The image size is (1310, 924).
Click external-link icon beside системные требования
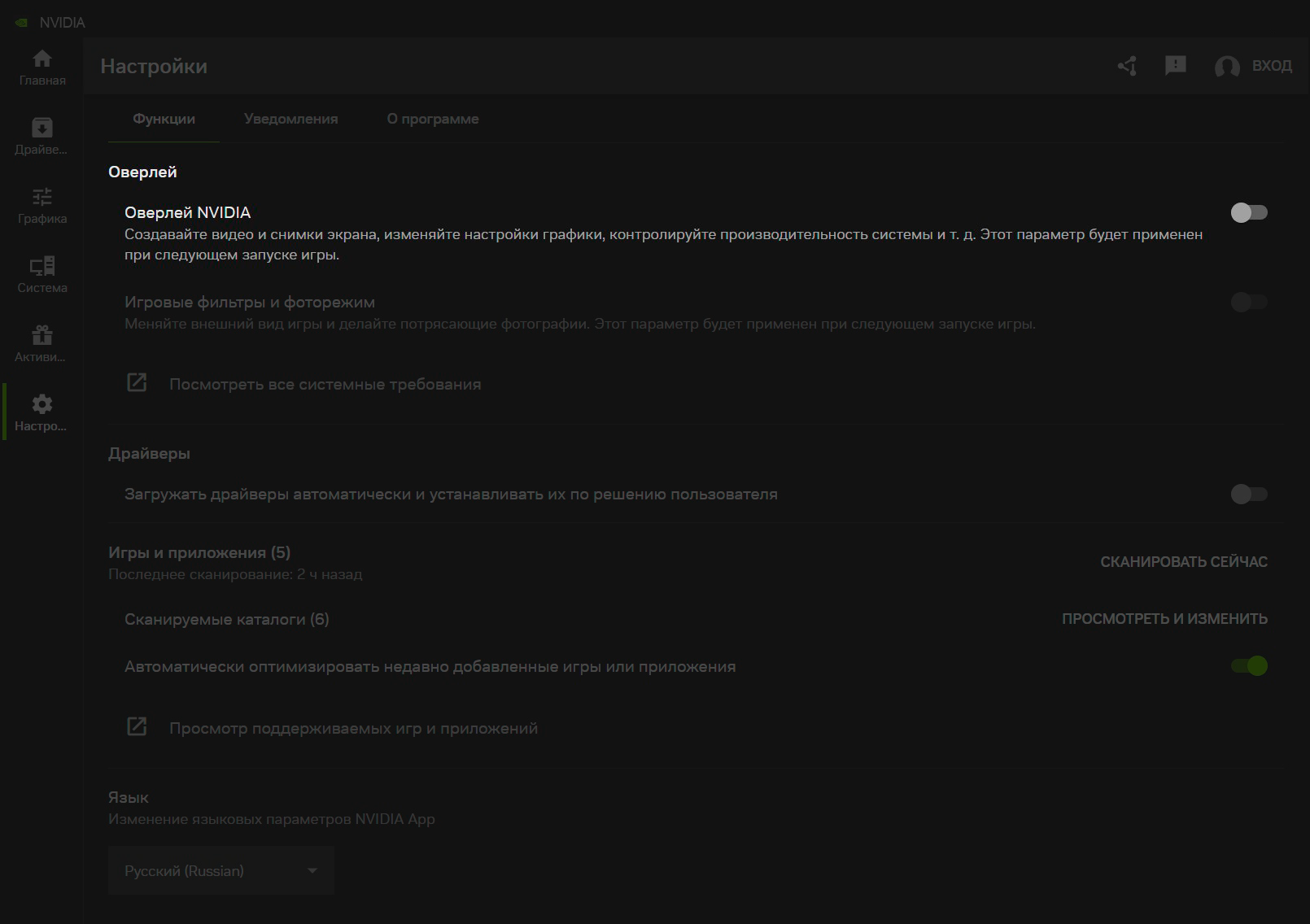pyautogui.click(x=137, y=382)
